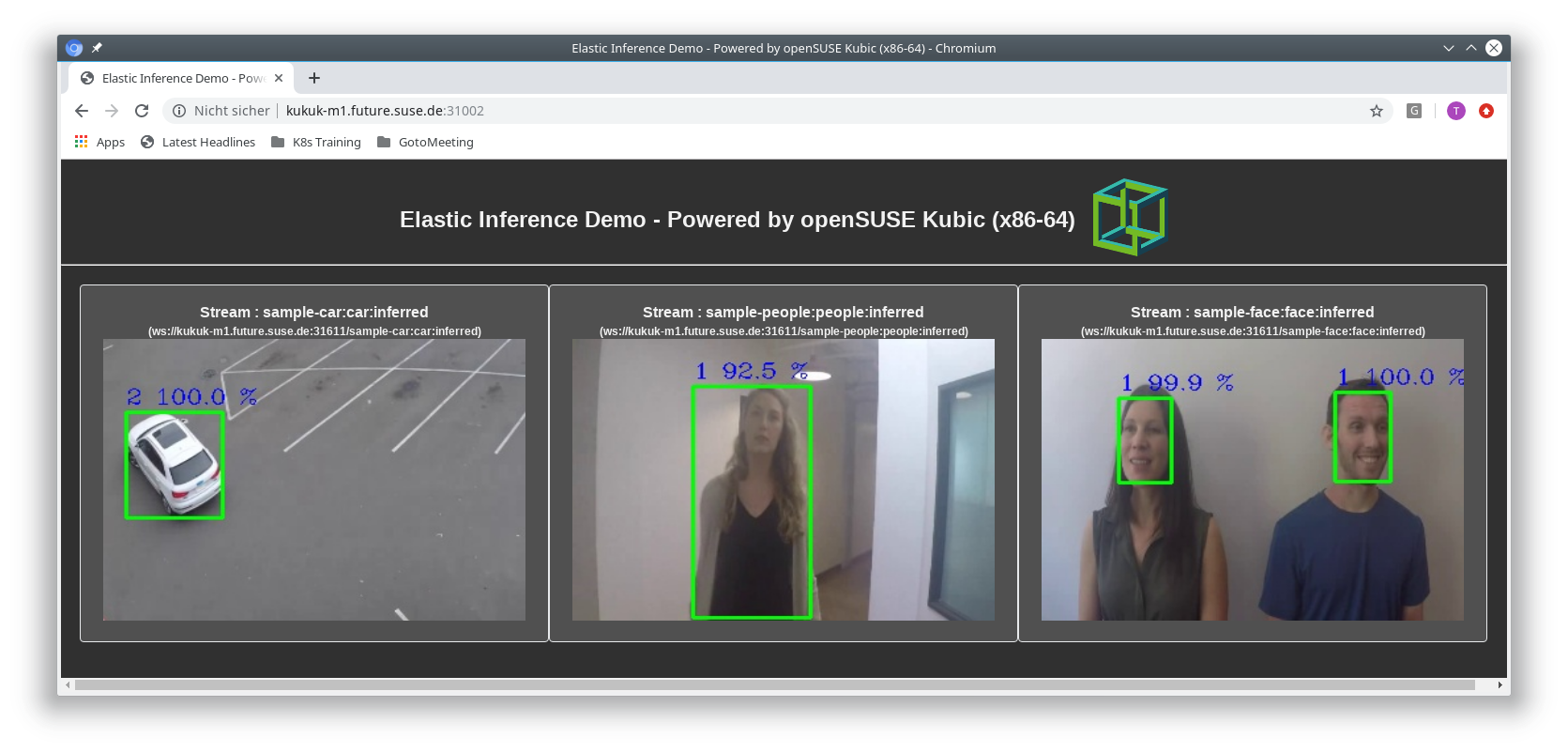Click the openSUSE Kubic cube logo
Image resolution: width=1568 pixels, height=753 pixels.
1130,217
